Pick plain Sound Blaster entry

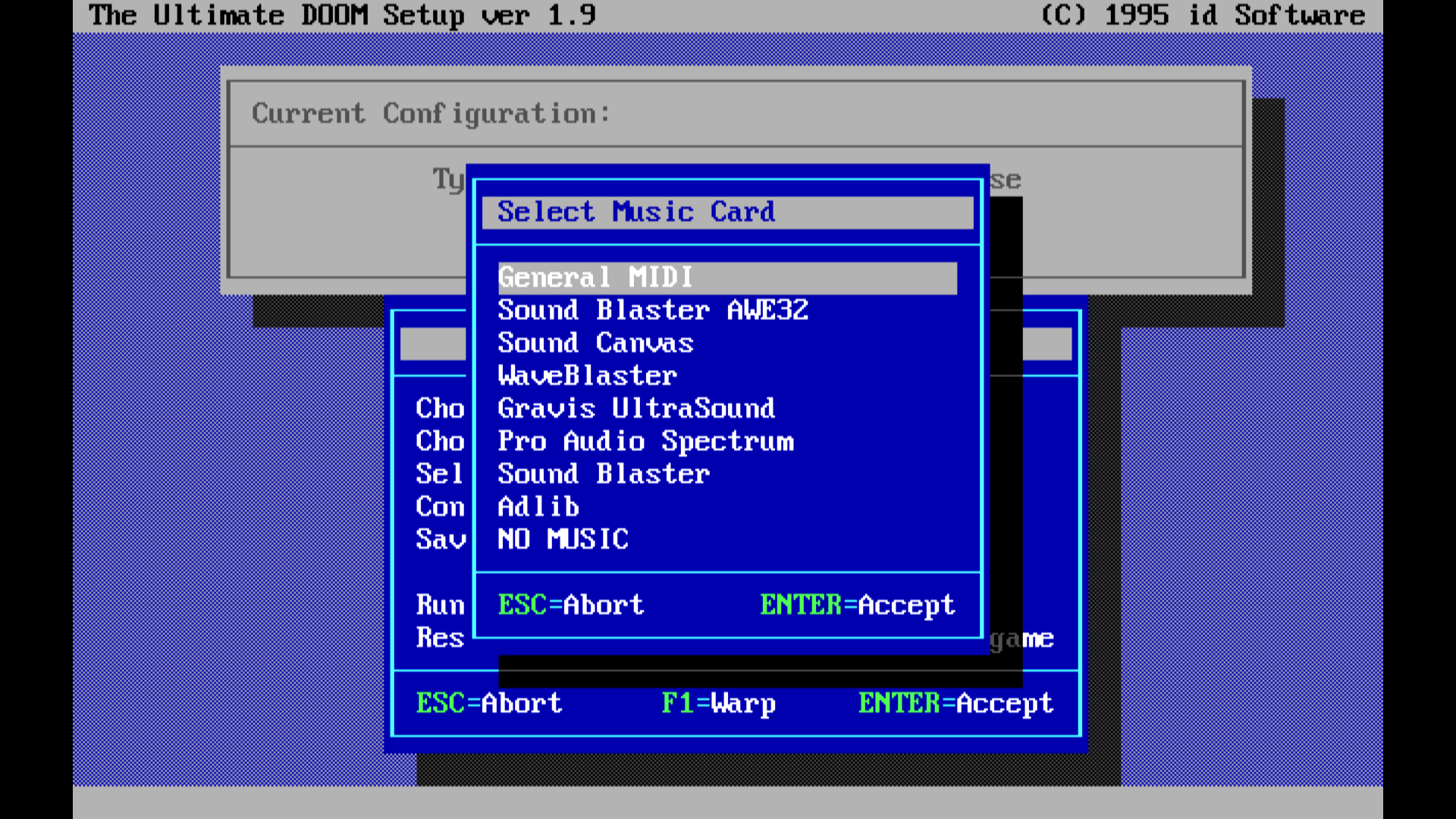point(604,474)
